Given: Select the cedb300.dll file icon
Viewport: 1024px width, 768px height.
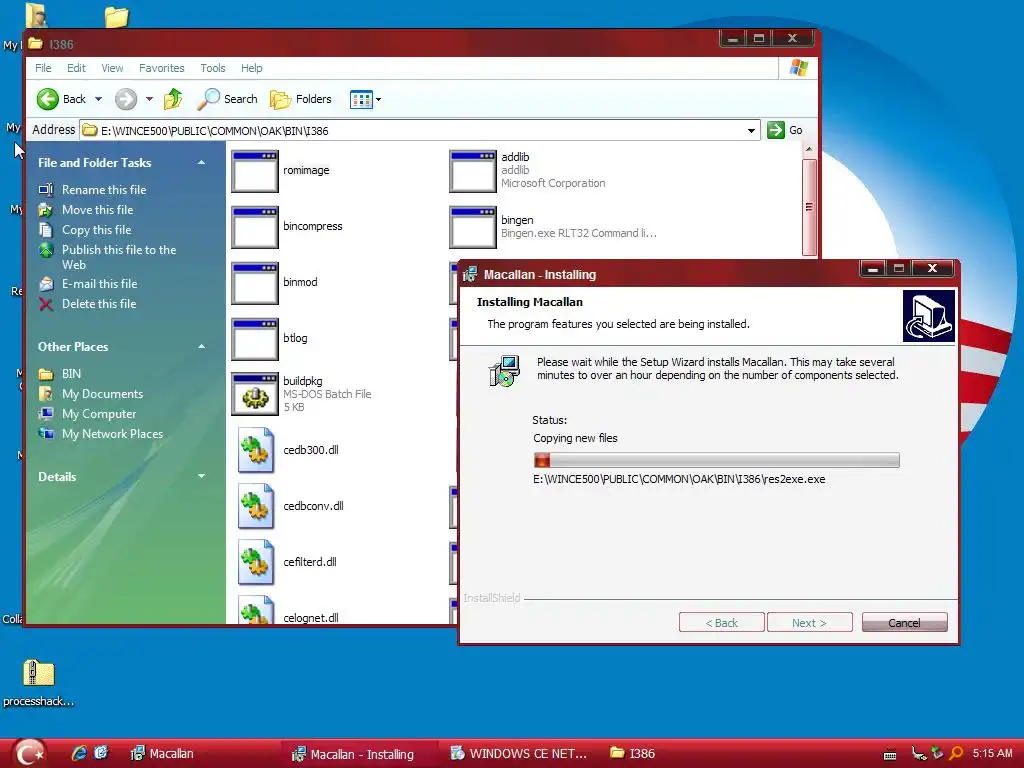Looking at the screenshot, I should (255, 450).
